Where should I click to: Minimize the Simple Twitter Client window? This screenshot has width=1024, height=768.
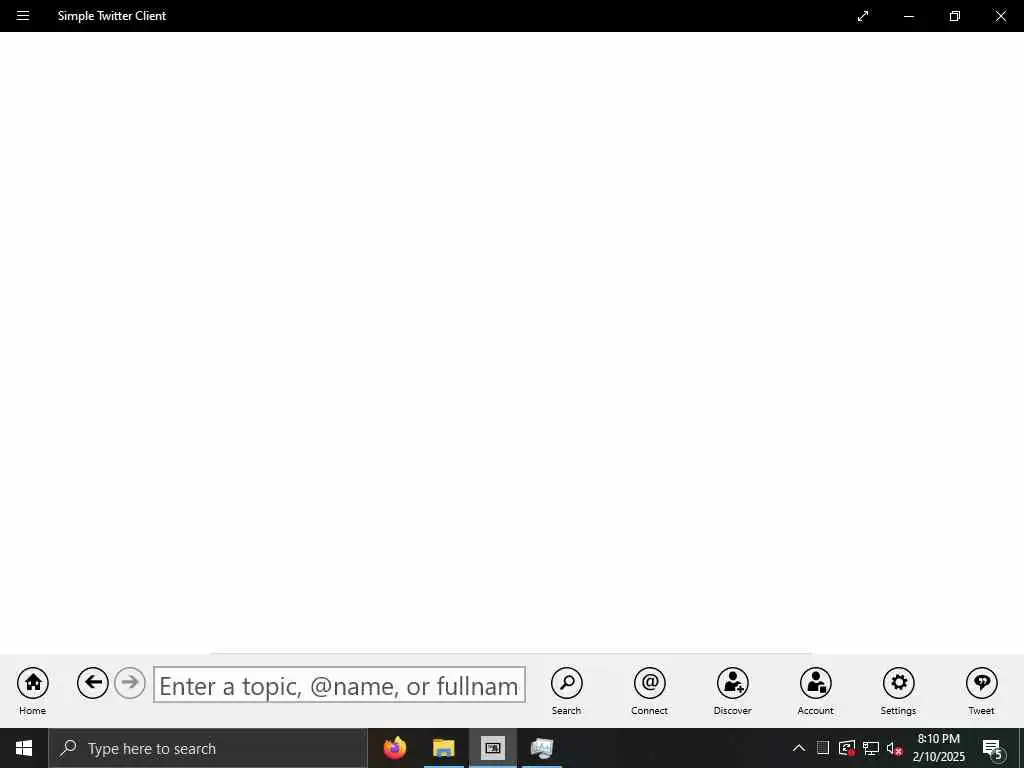pyautogui.click(x=909, y=16)
